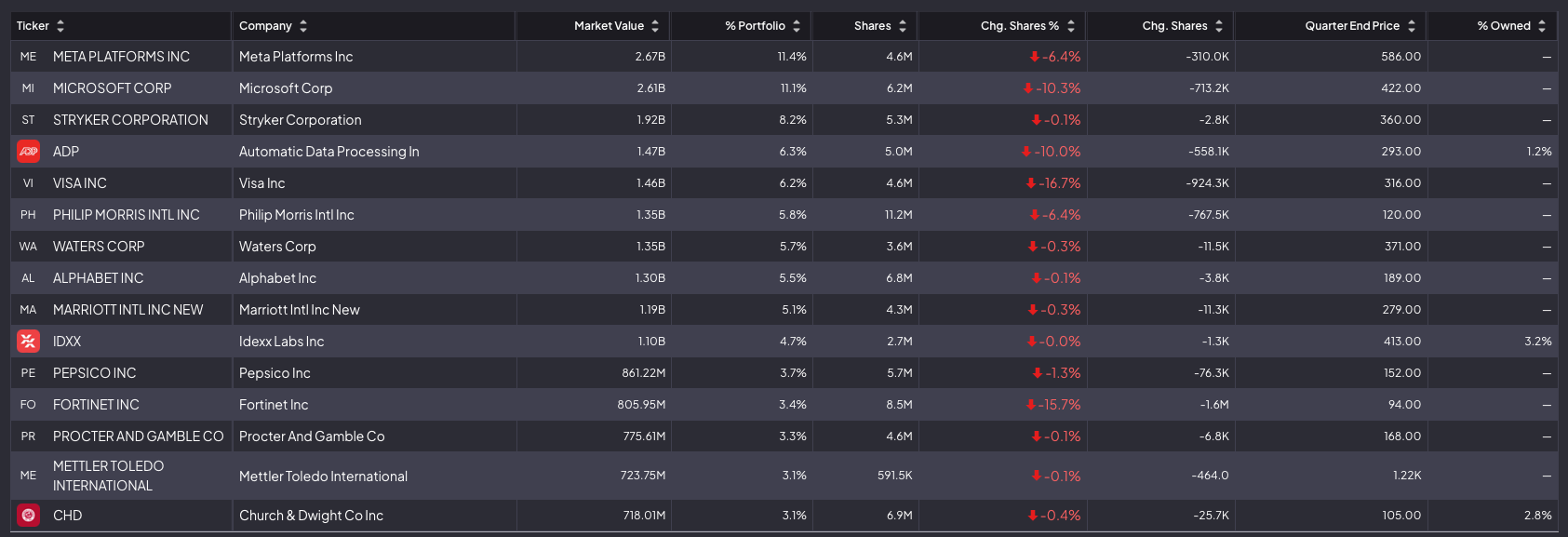Click the Quarter End Price header label

pyautogui.click(x=1352, y=26)
